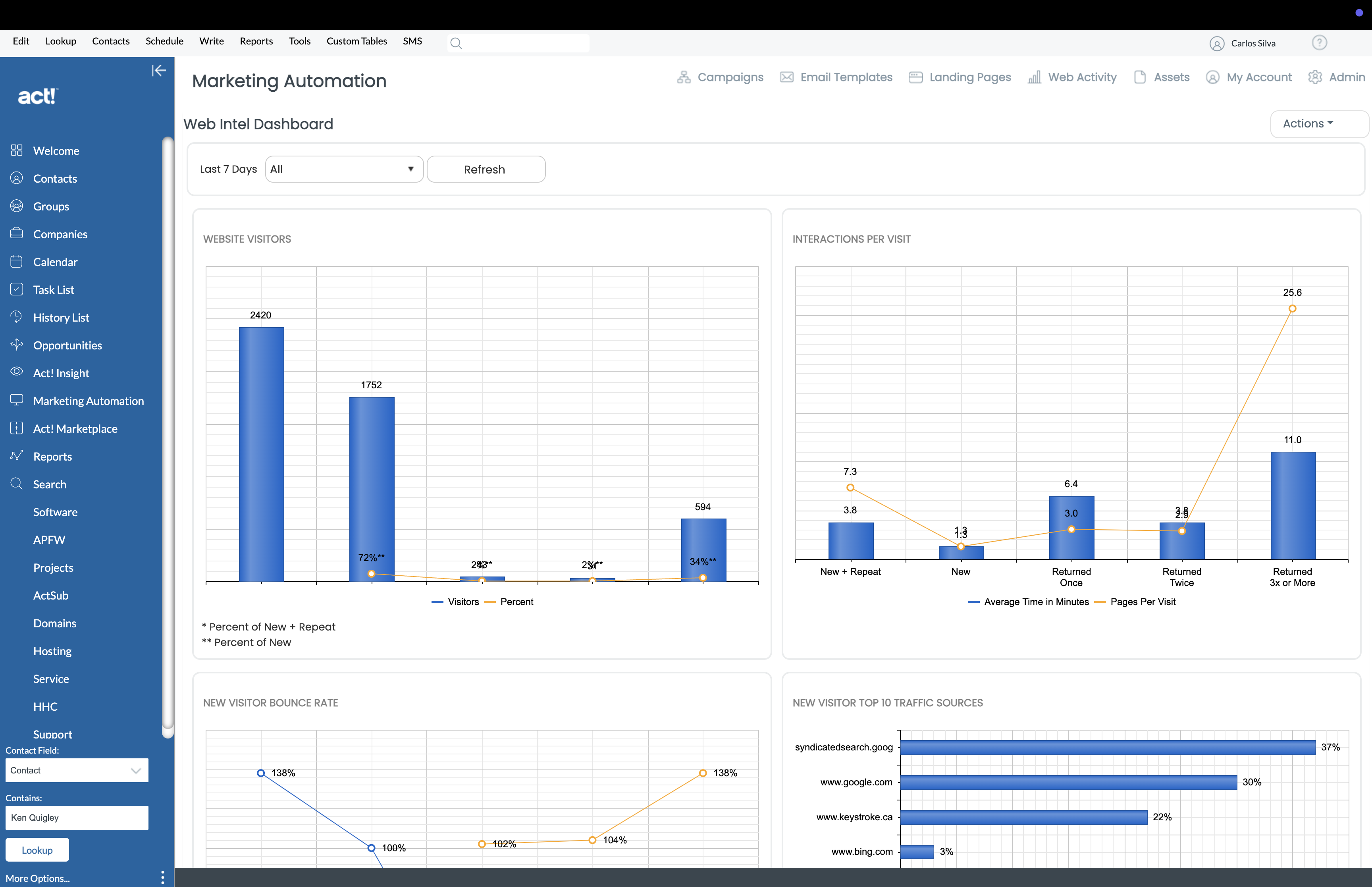
Task: Click the Calendar icon in the sidebar
Action: [x=17, y=262]
